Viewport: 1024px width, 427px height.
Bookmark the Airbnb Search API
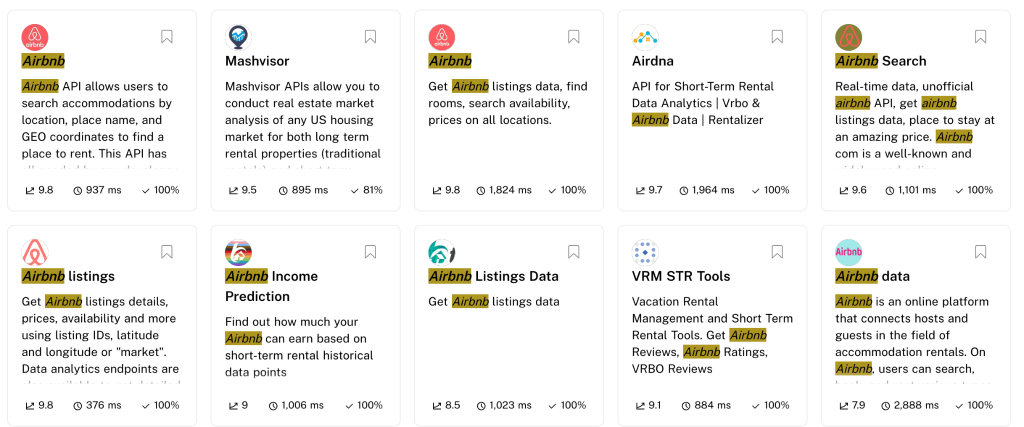[980, 37]
